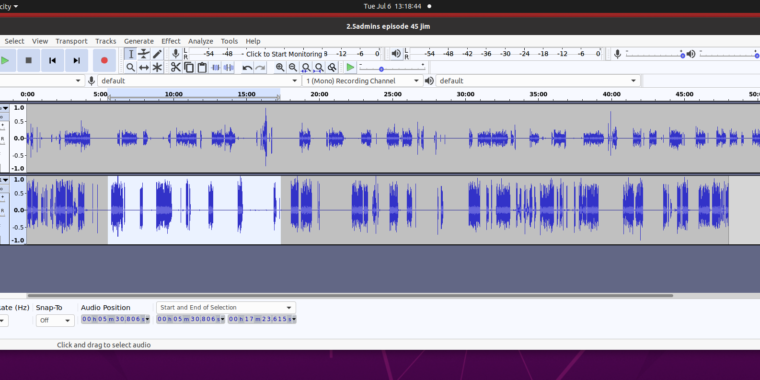Viewport: 760px width, 380px height.
Task: Open the project rate dropdown
Action: pos(3,320)
